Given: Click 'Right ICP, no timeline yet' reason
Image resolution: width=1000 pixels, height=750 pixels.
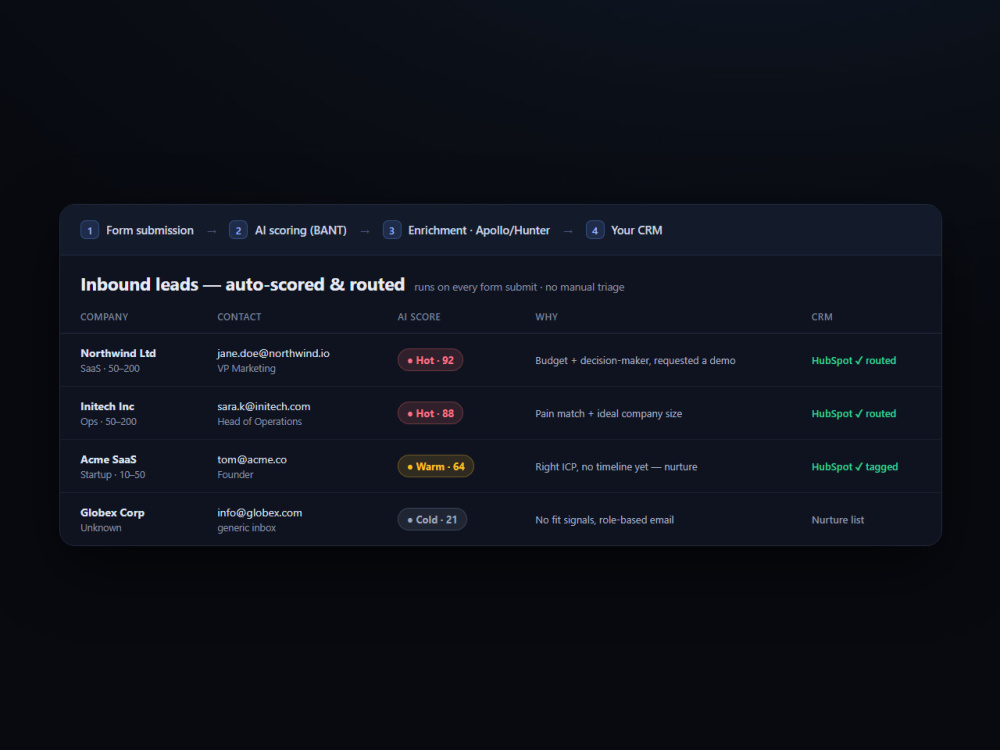Looking at the screenshot, I should tap(616, 467).
